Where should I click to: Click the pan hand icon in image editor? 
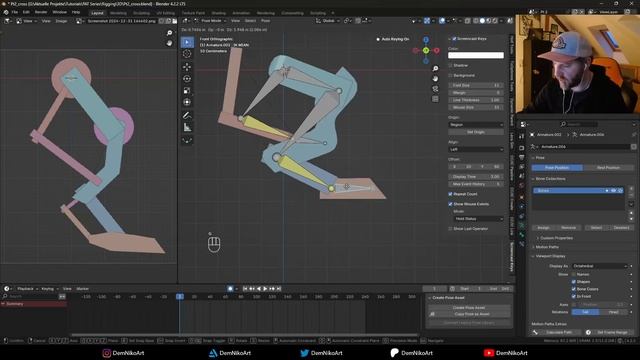[x=169, y=43]
